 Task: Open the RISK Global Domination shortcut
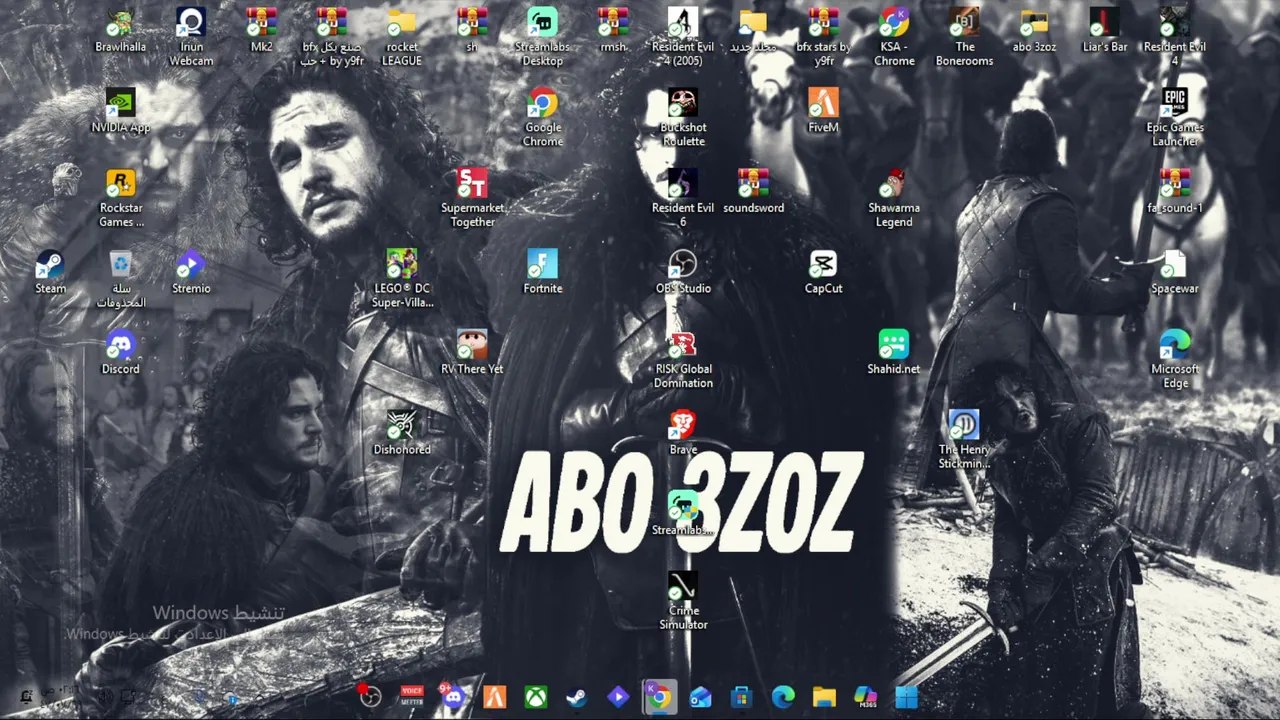[683, 359]
